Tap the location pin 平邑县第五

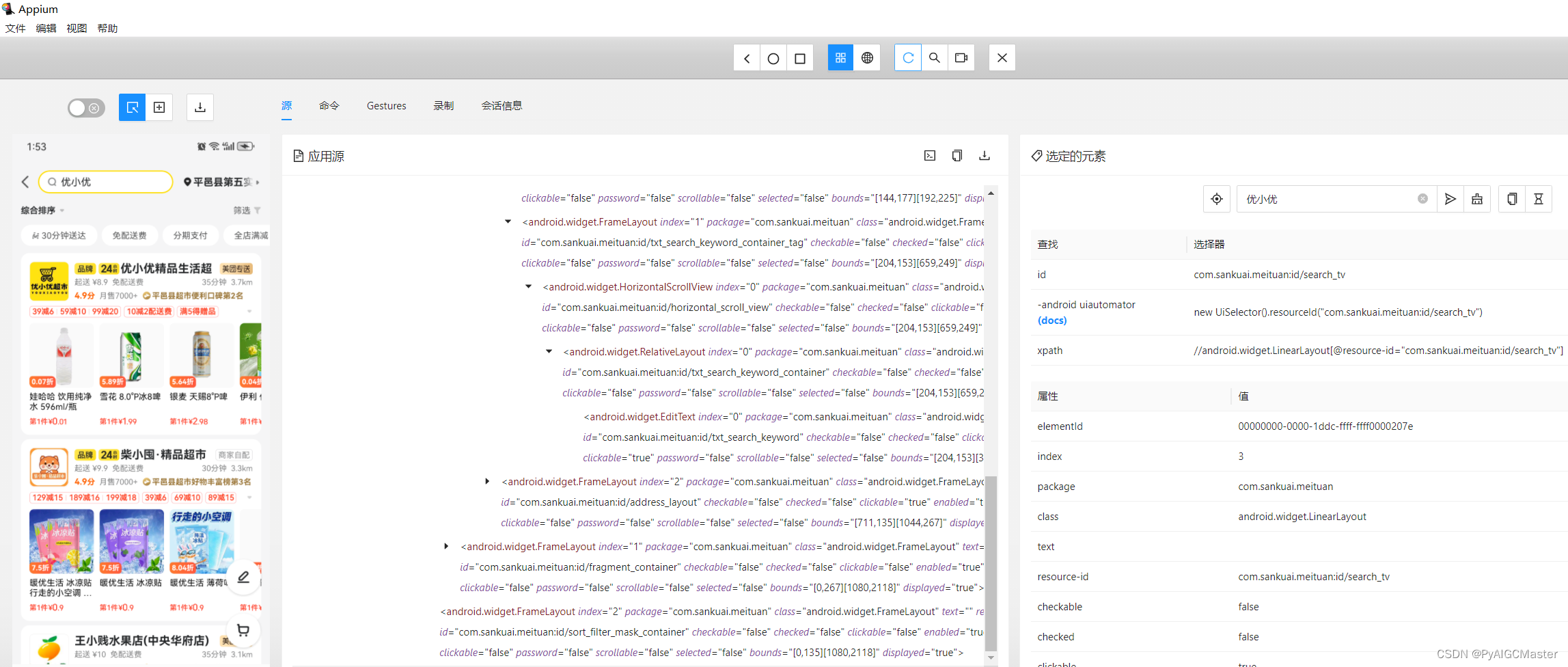pos(221,182)
